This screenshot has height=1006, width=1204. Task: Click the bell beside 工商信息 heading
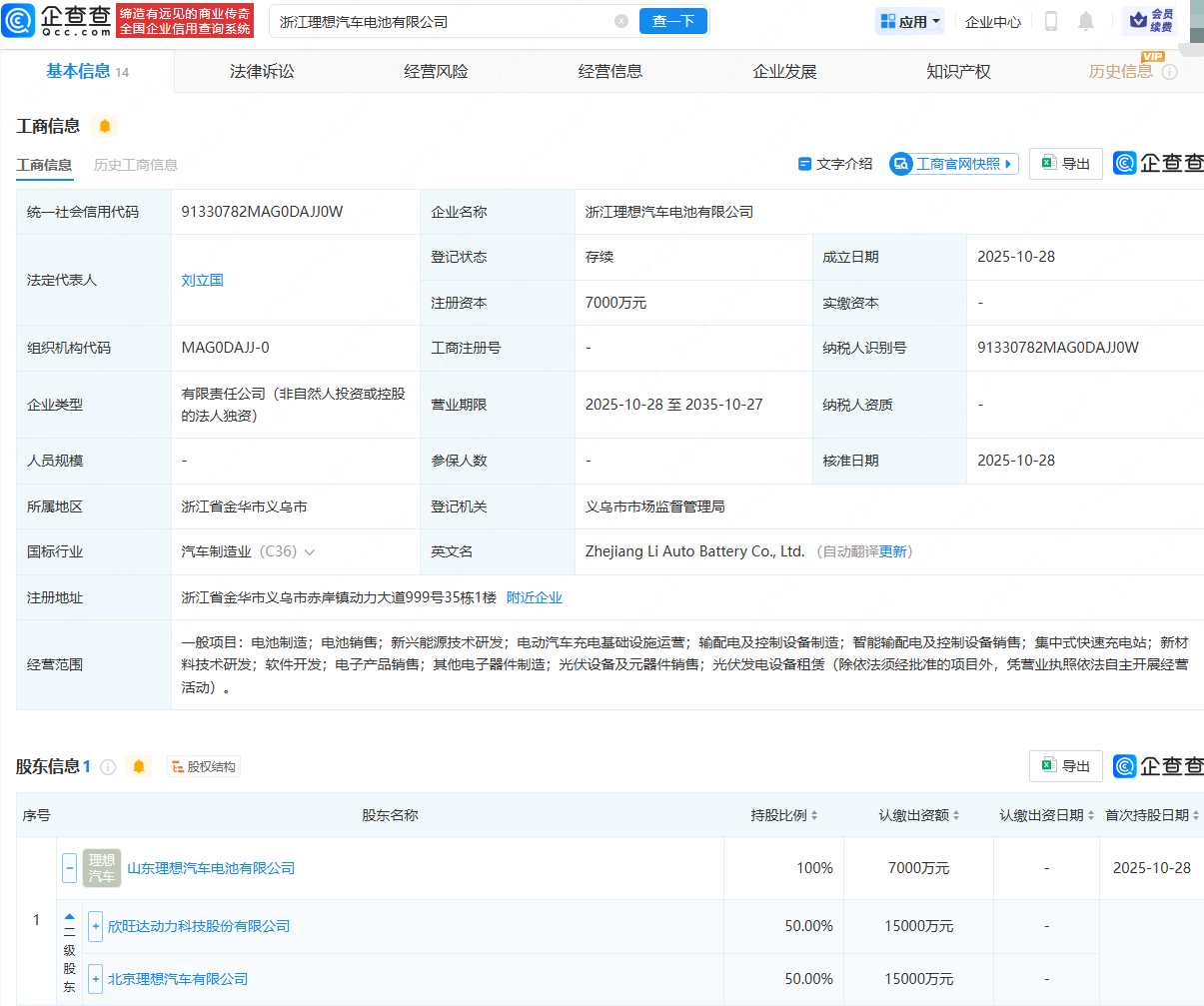tap(104, 126)
